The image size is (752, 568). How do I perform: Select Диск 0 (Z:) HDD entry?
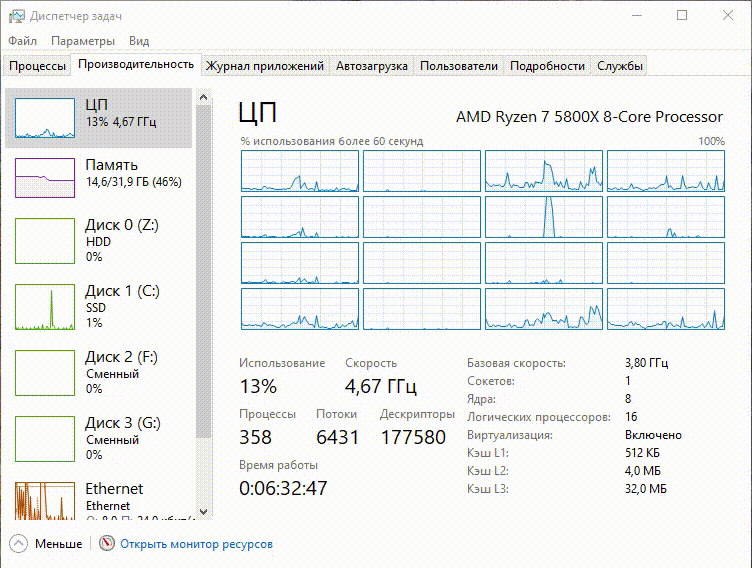pyautogui.click(x=98, y=241)
